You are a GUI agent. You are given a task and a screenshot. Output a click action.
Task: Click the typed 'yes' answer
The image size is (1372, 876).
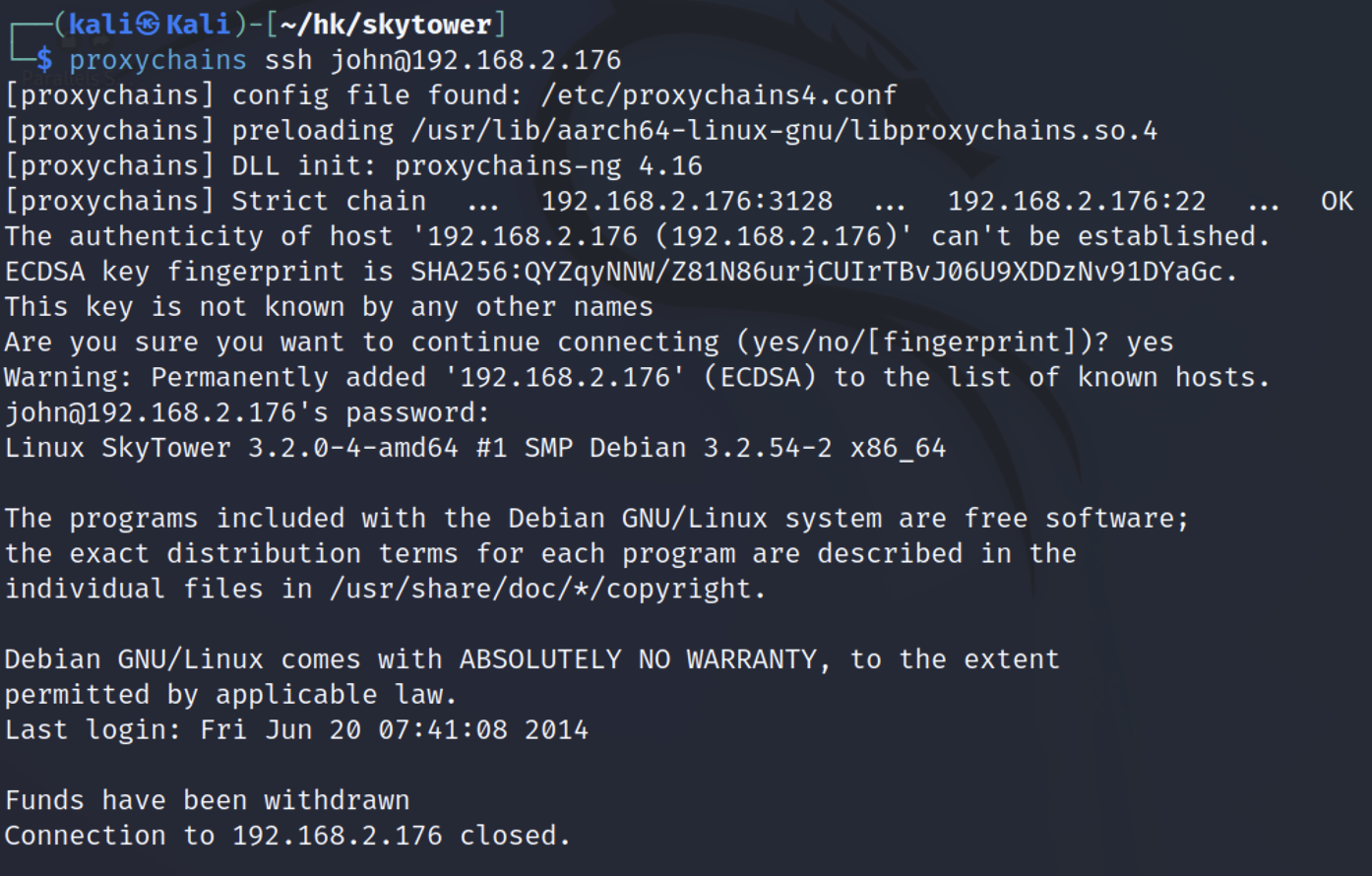click(1150, 343)
